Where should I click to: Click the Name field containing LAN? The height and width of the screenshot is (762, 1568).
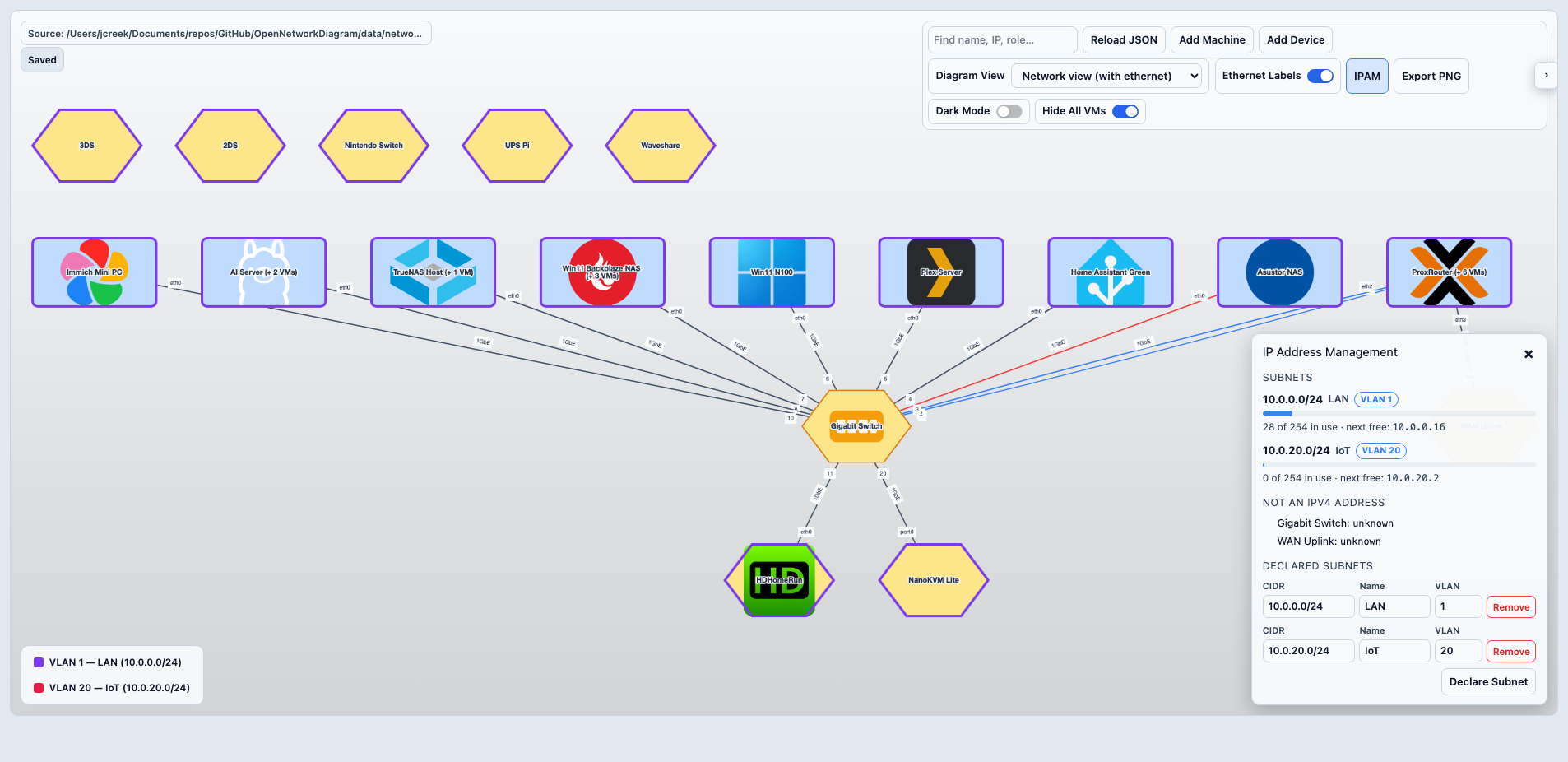[1394, 606]
